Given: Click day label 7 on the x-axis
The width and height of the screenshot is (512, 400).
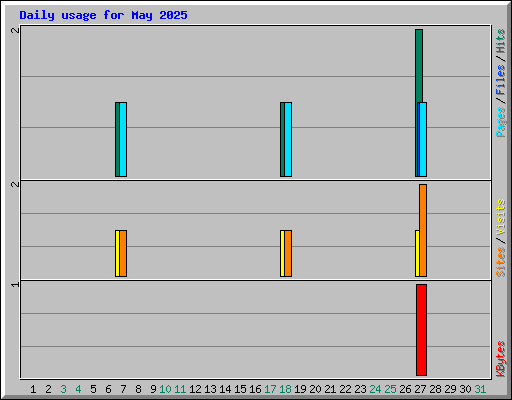Looking at the screenshot, I should click(x=123, y=389).
